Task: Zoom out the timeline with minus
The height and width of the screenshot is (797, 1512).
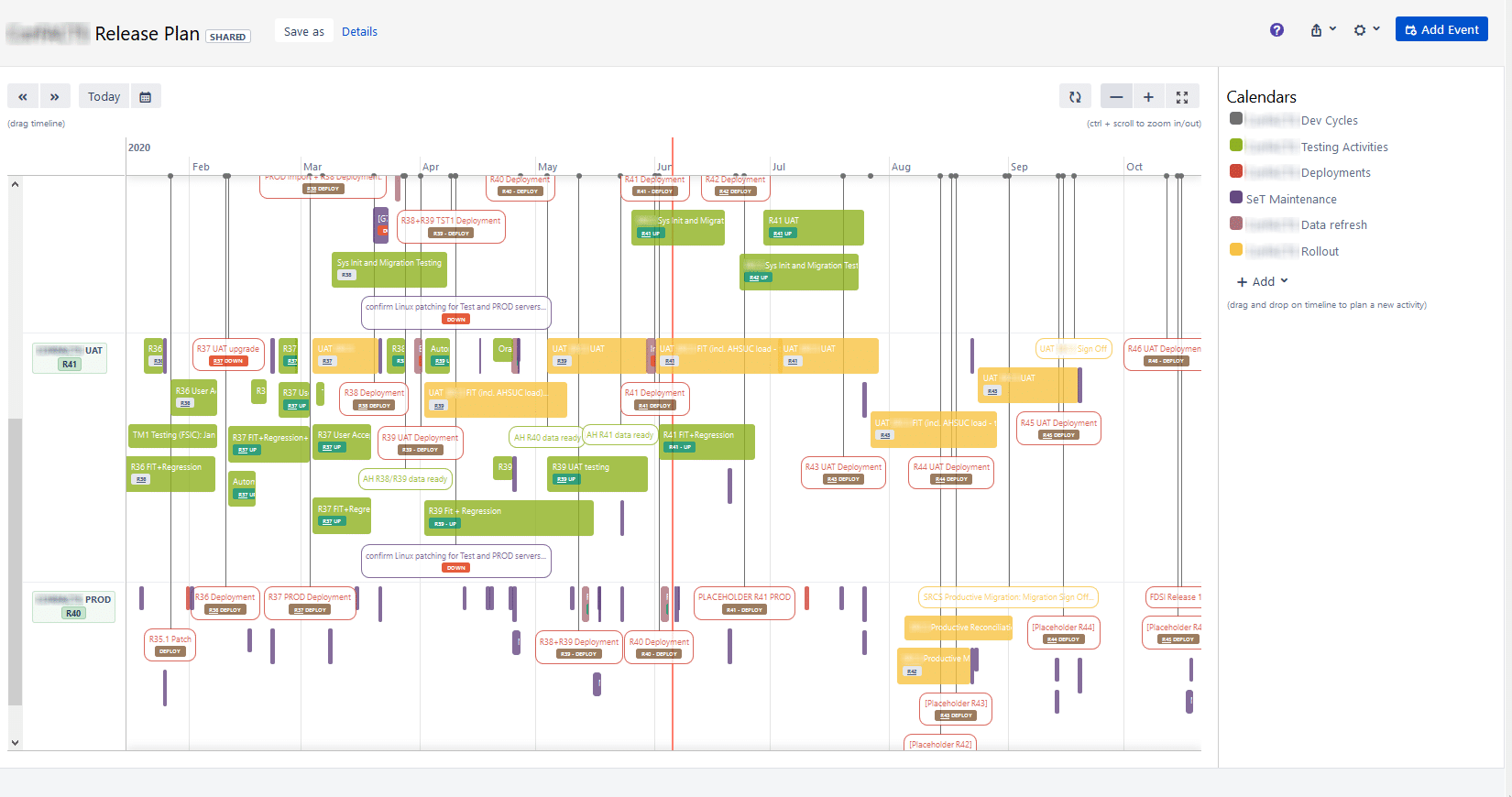Action: point(1116,96)
